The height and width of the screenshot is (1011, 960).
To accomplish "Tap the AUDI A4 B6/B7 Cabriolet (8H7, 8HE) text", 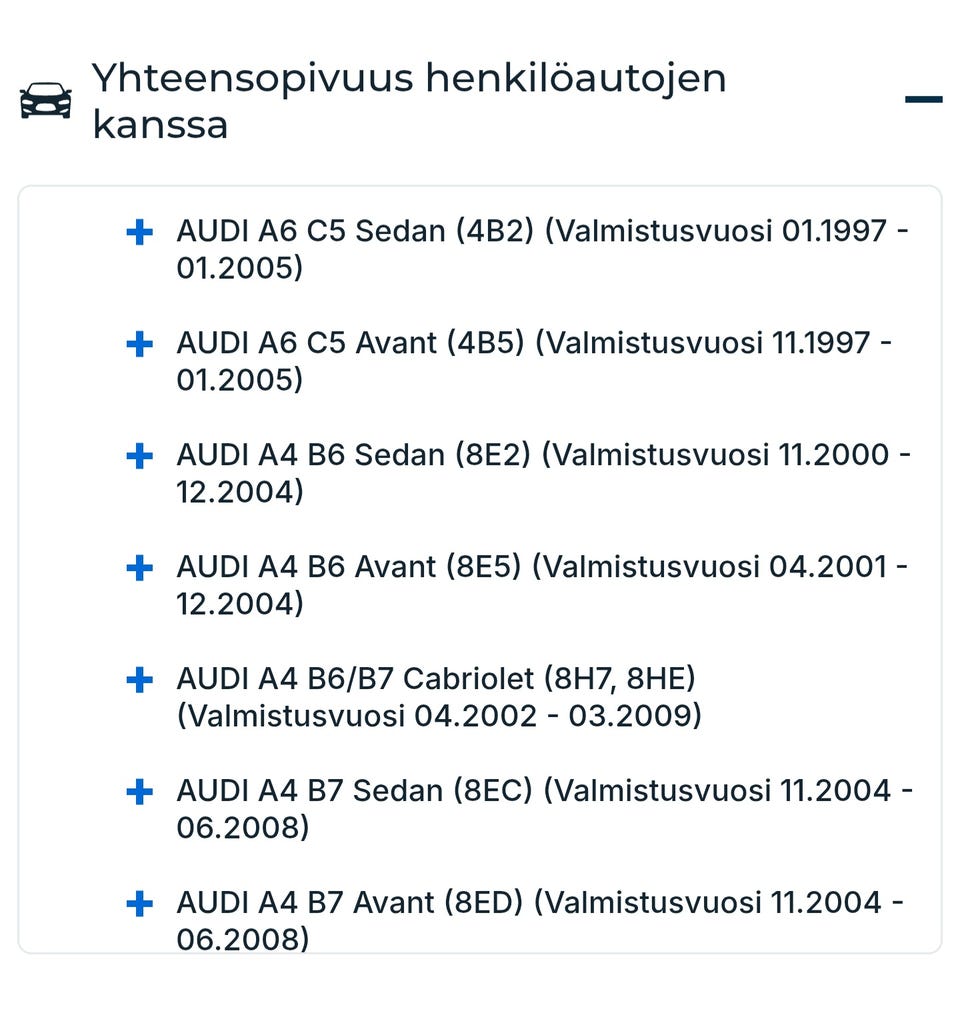I will tap(435, 680).
